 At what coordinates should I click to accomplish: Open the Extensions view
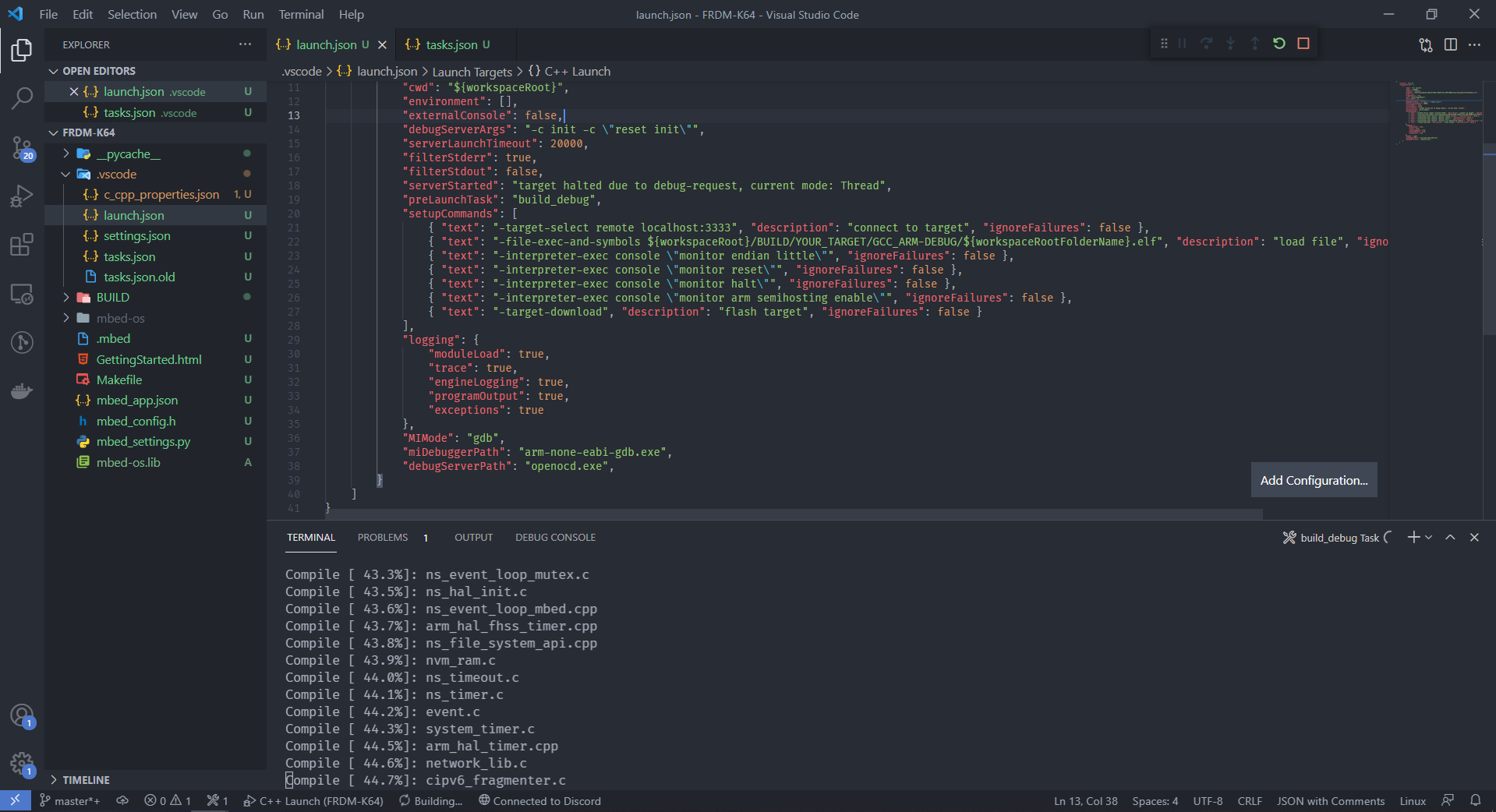pyautogui.click(x=22, y=245)
